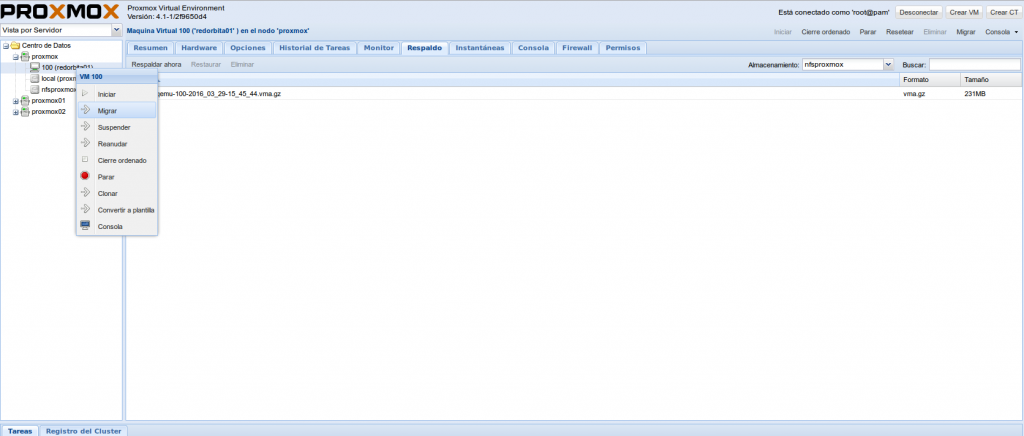Click the Iniciar play icon in menu

85,94
